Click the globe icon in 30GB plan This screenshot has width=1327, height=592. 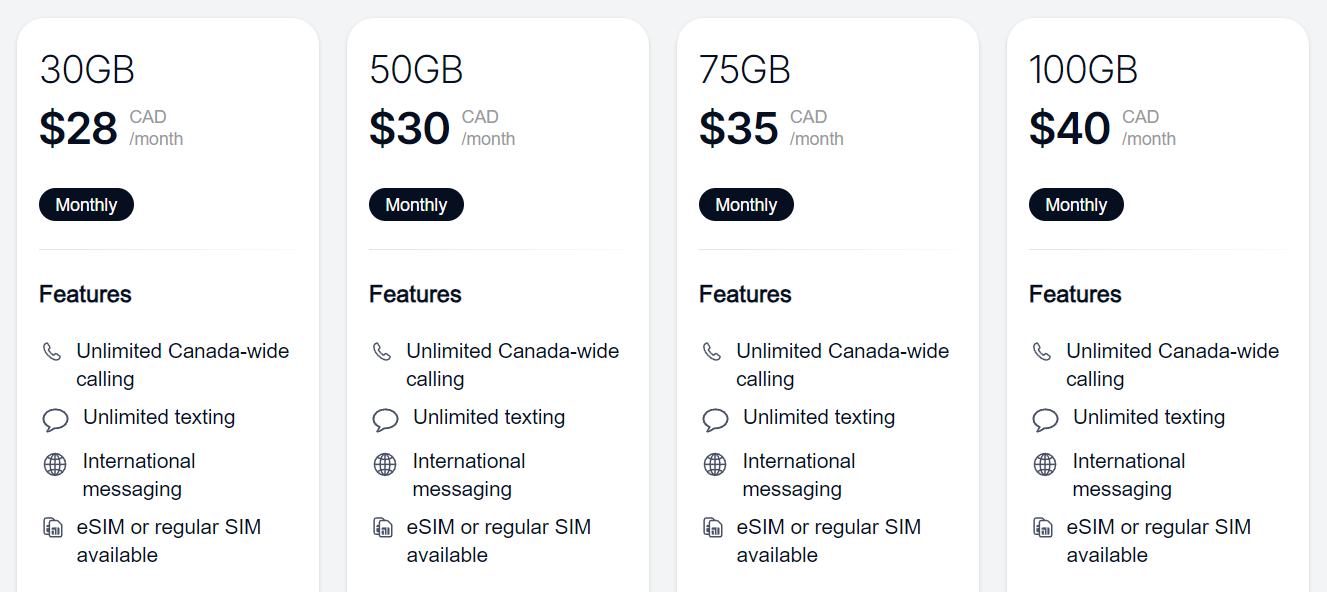(55, 464)
